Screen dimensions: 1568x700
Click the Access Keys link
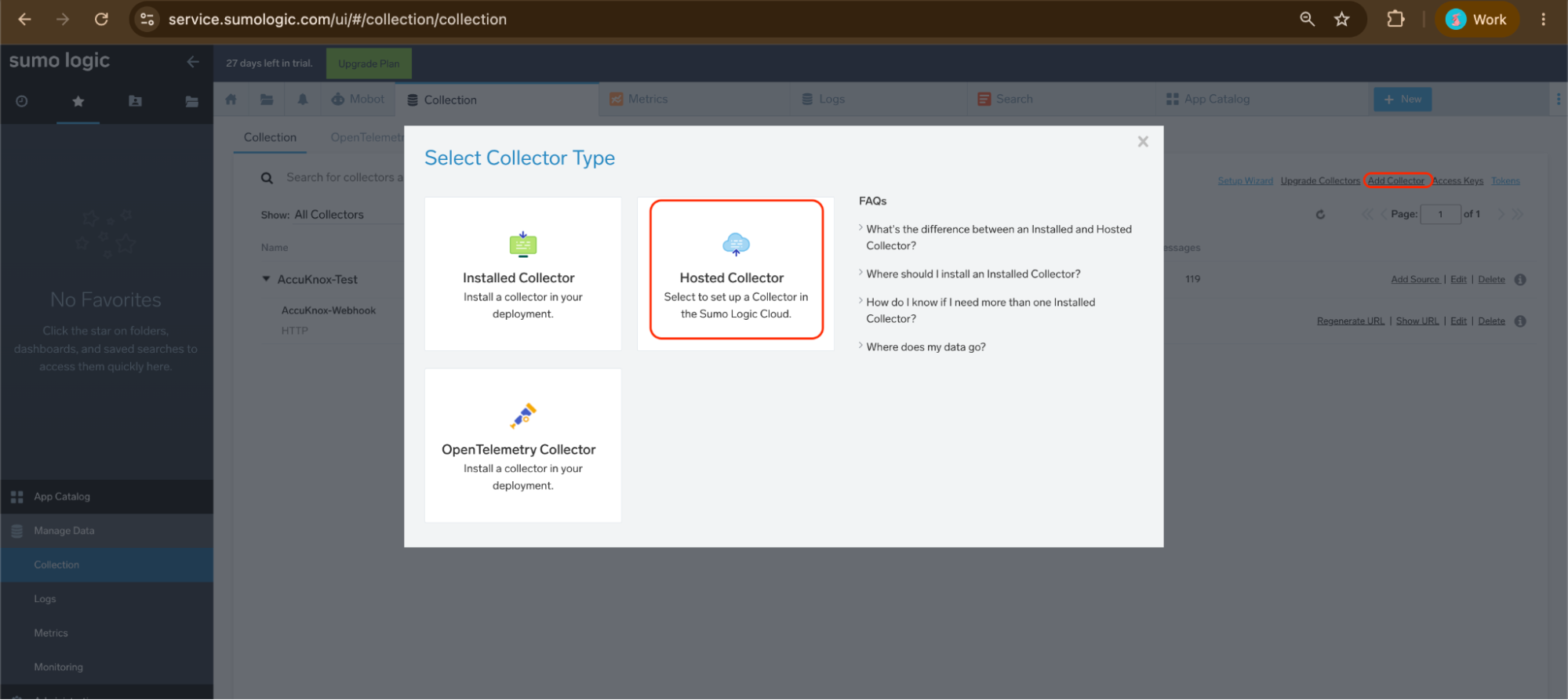click(x=1457, y=181)
